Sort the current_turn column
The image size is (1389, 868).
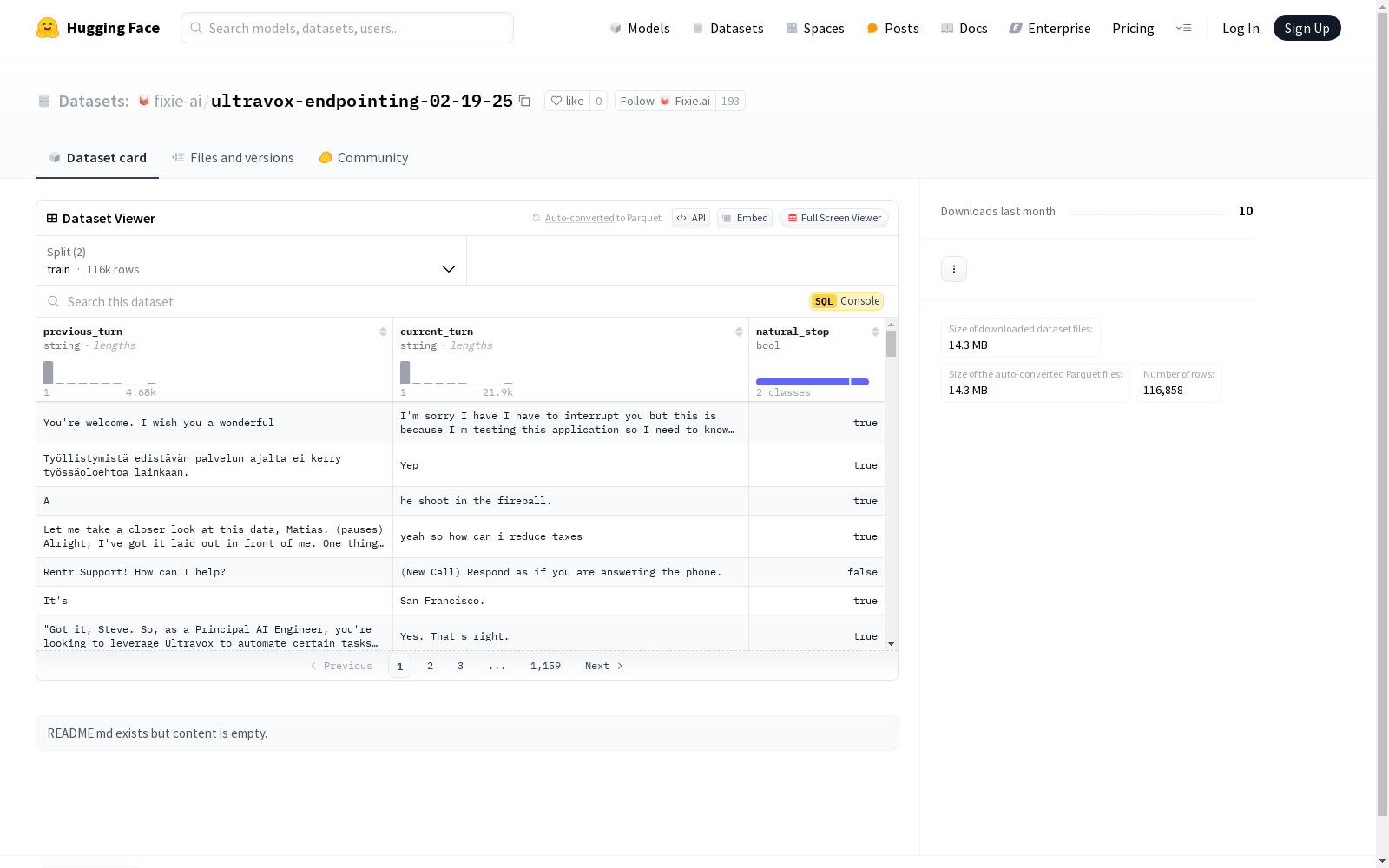click(739, 332)
